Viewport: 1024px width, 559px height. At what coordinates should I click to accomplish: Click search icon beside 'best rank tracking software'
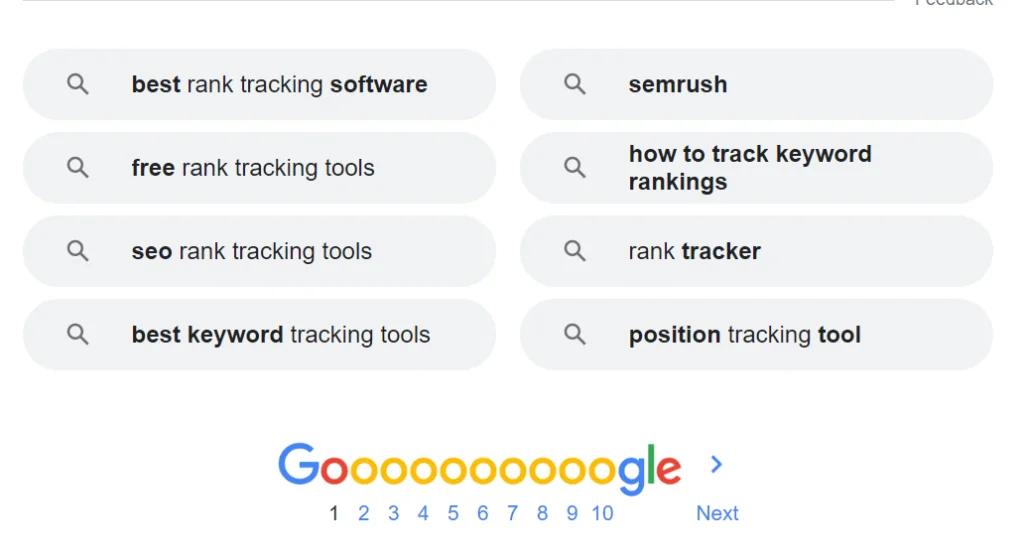[78, 85]
